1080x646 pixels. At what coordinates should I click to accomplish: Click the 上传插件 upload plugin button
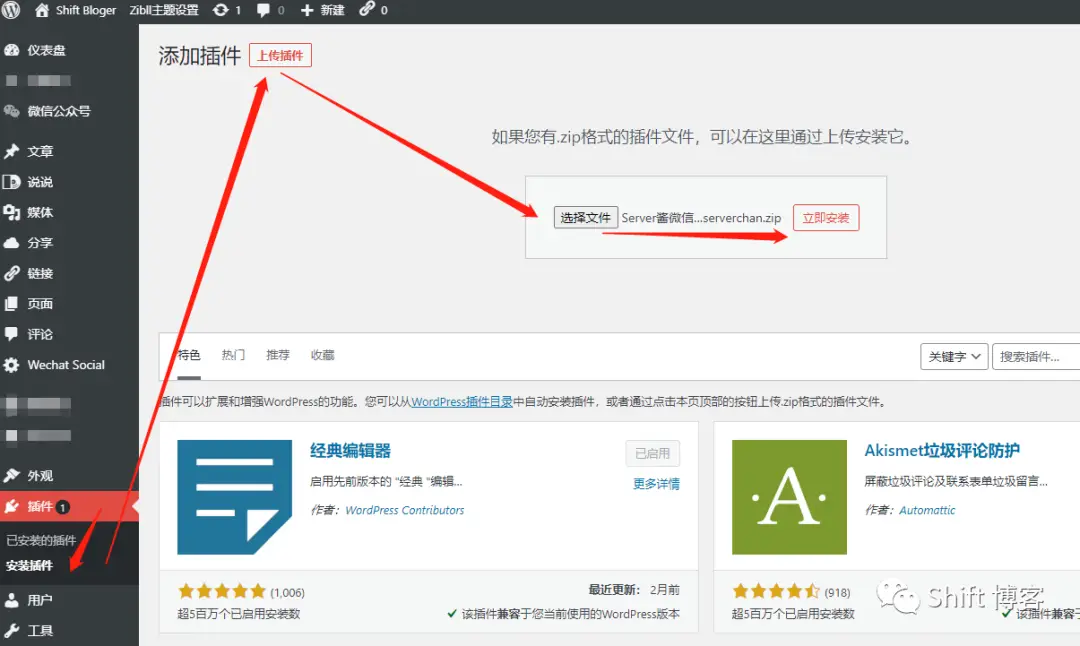pos(281,55)
